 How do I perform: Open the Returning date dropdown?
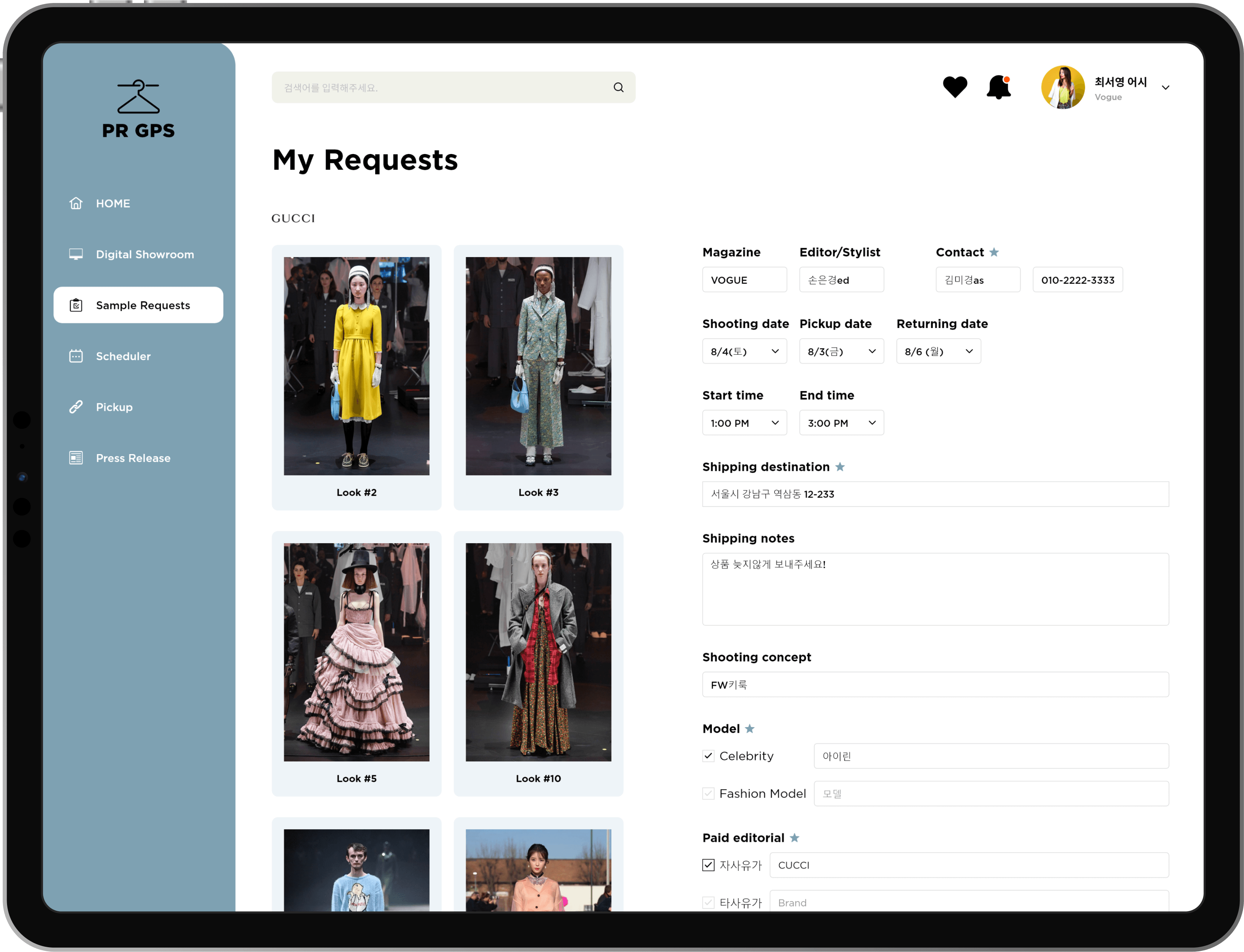(x=938, y=351)
